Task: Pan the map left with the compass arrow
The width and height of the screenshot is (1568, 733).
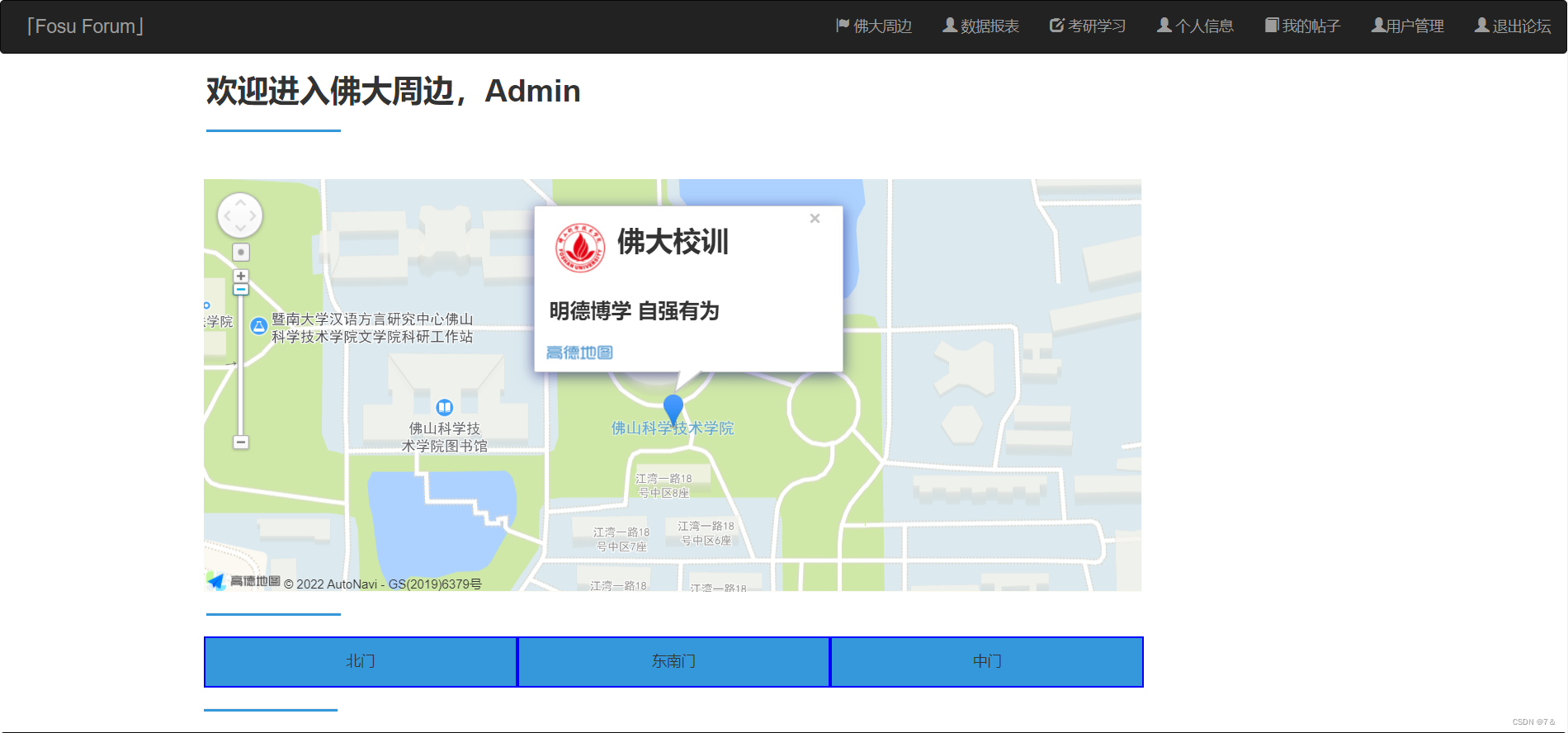Action: pos(227,215)
